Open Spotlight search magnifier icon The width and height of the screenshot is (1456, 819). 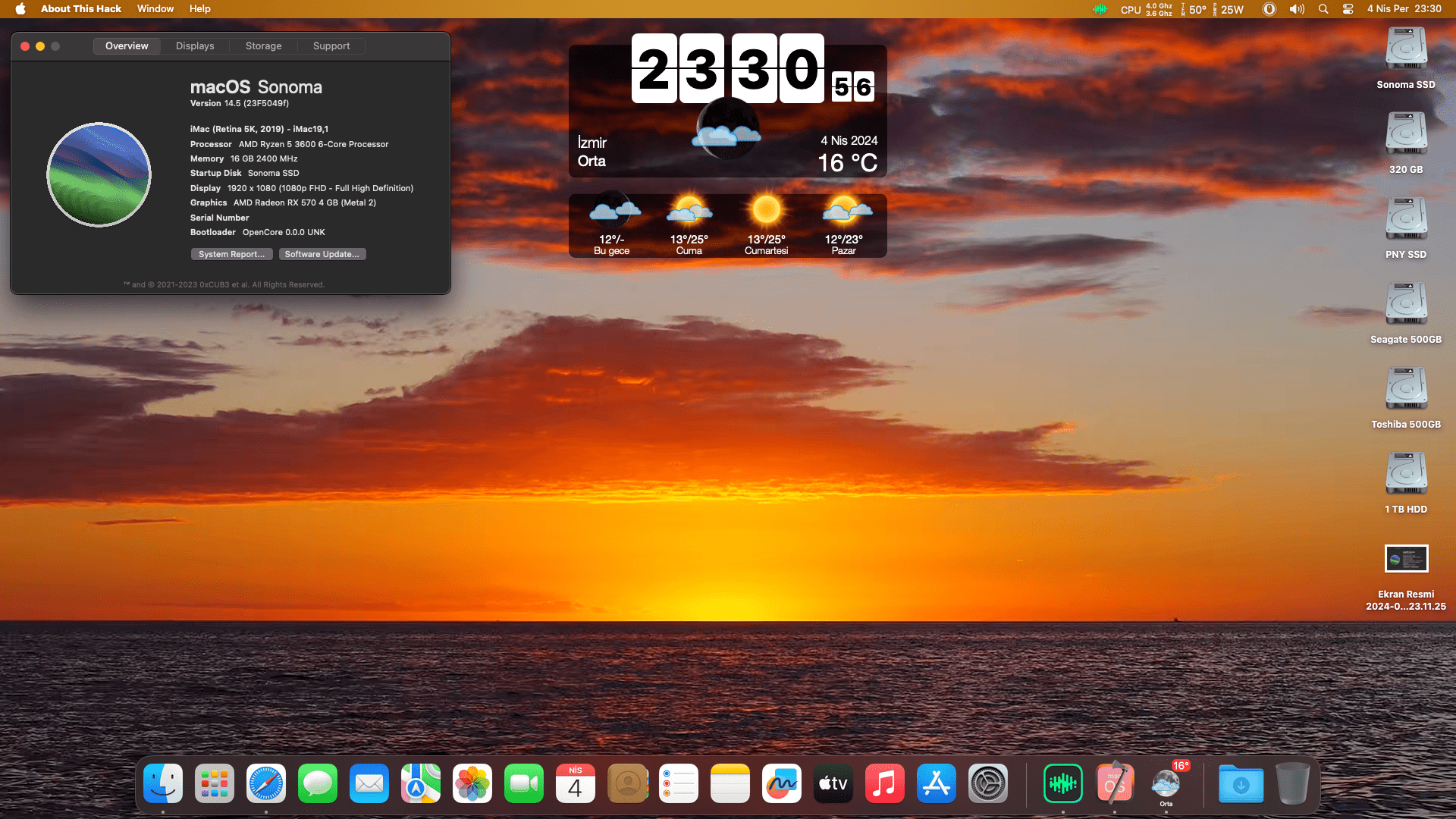point(1323,9)
